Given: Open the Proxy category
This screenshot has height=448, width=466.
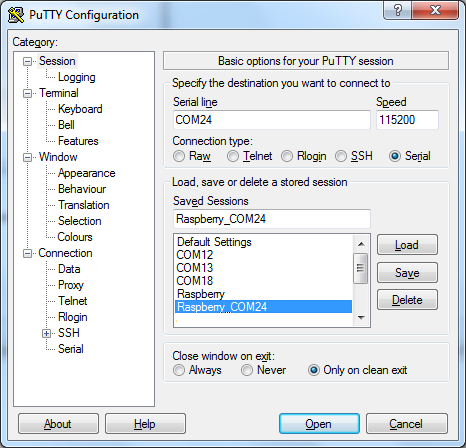Looking at the screenshot, I should click(x=71, y=285).
